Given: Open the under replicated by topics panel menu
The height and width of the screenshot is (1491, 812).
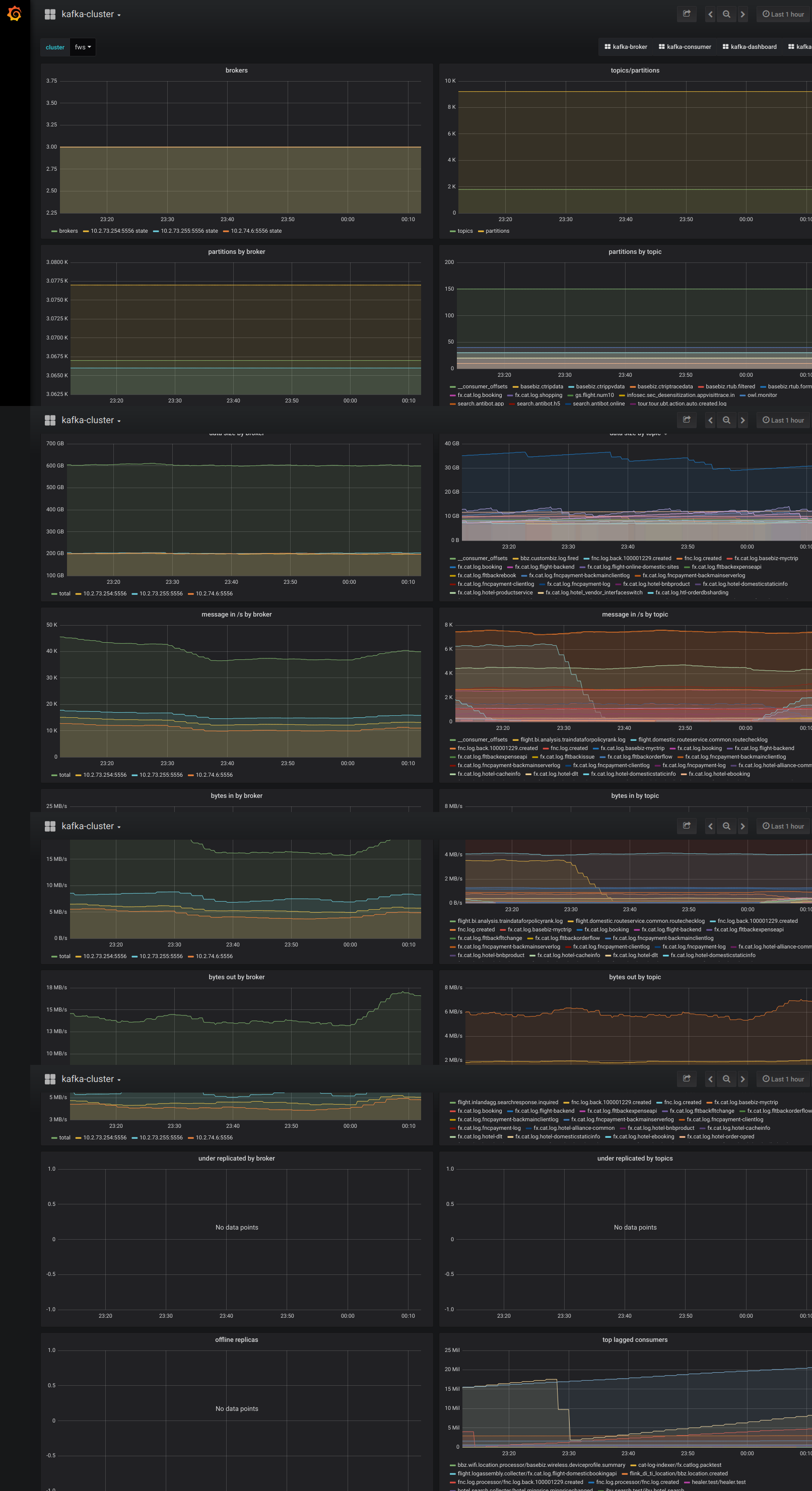Looking at the screenshot, I should 635,1158.
